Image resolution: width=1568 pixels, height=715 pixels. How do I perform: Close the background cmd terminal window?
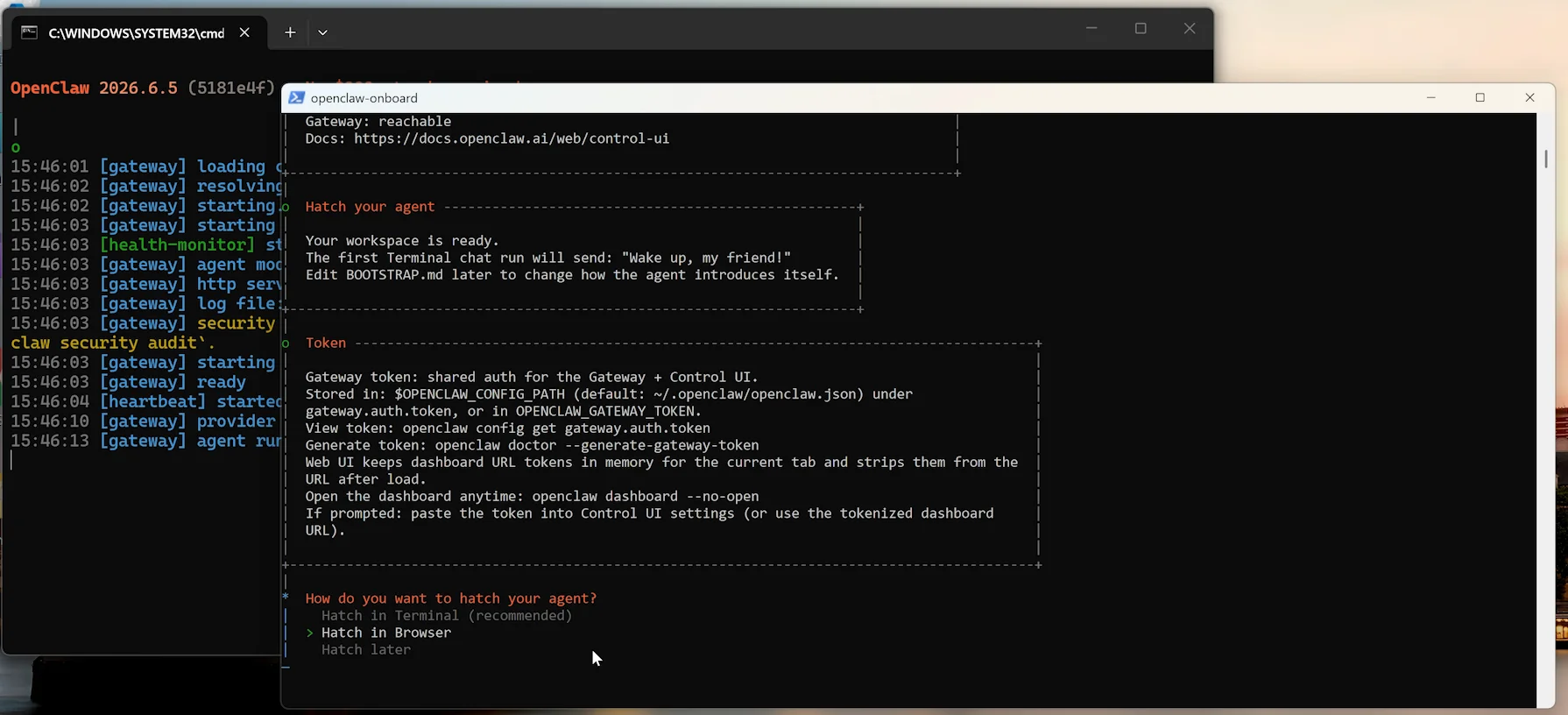click(x=1190, y=28)
